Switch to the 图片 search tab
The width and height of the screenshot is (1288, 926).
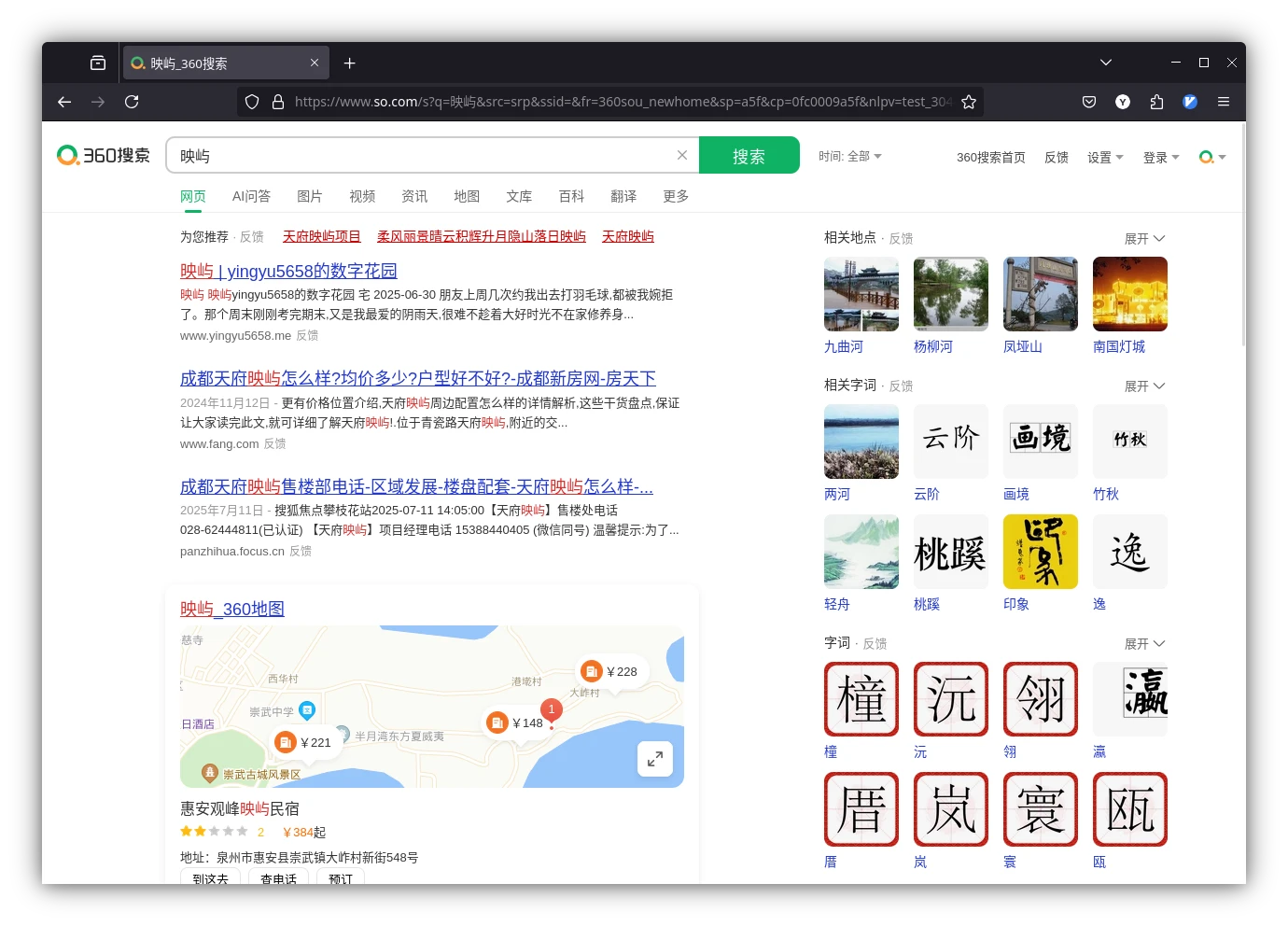(310, 196)
